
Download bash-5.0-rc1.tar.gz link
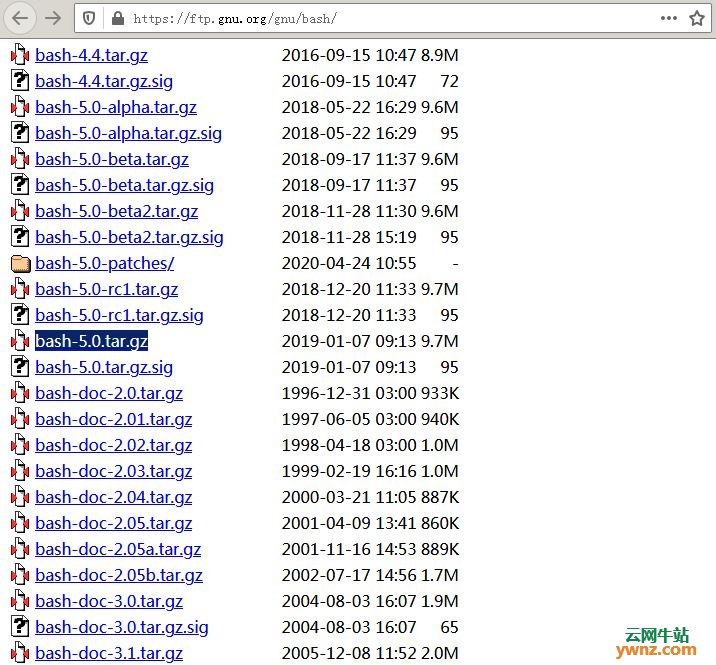coord(106,290)
